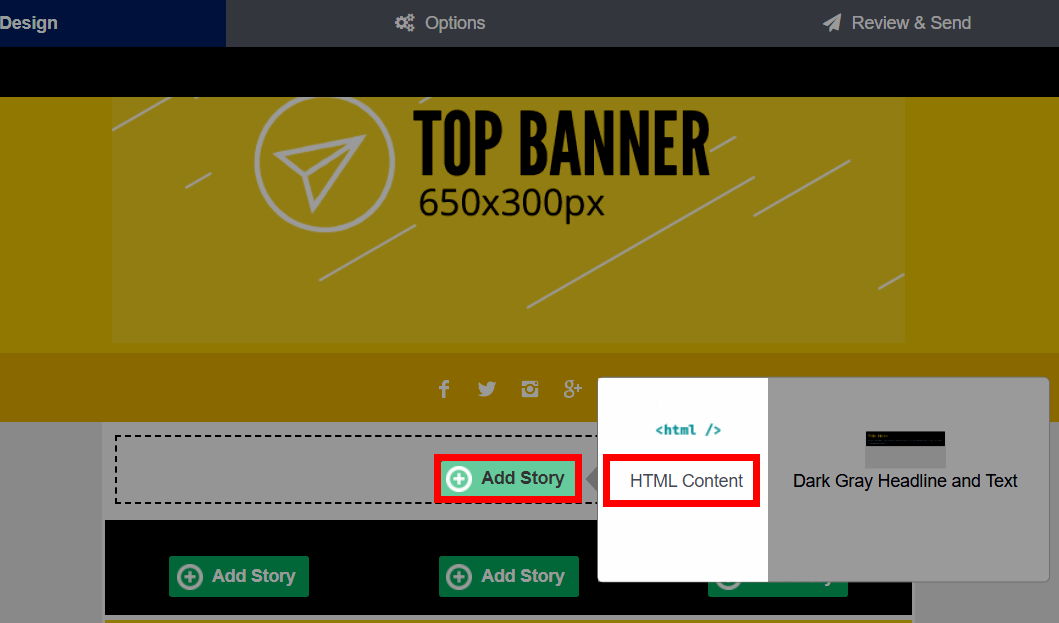Click the Google+ icon
The width and height of the screenshot is (1059, 623).
click(x=572, y=388)
